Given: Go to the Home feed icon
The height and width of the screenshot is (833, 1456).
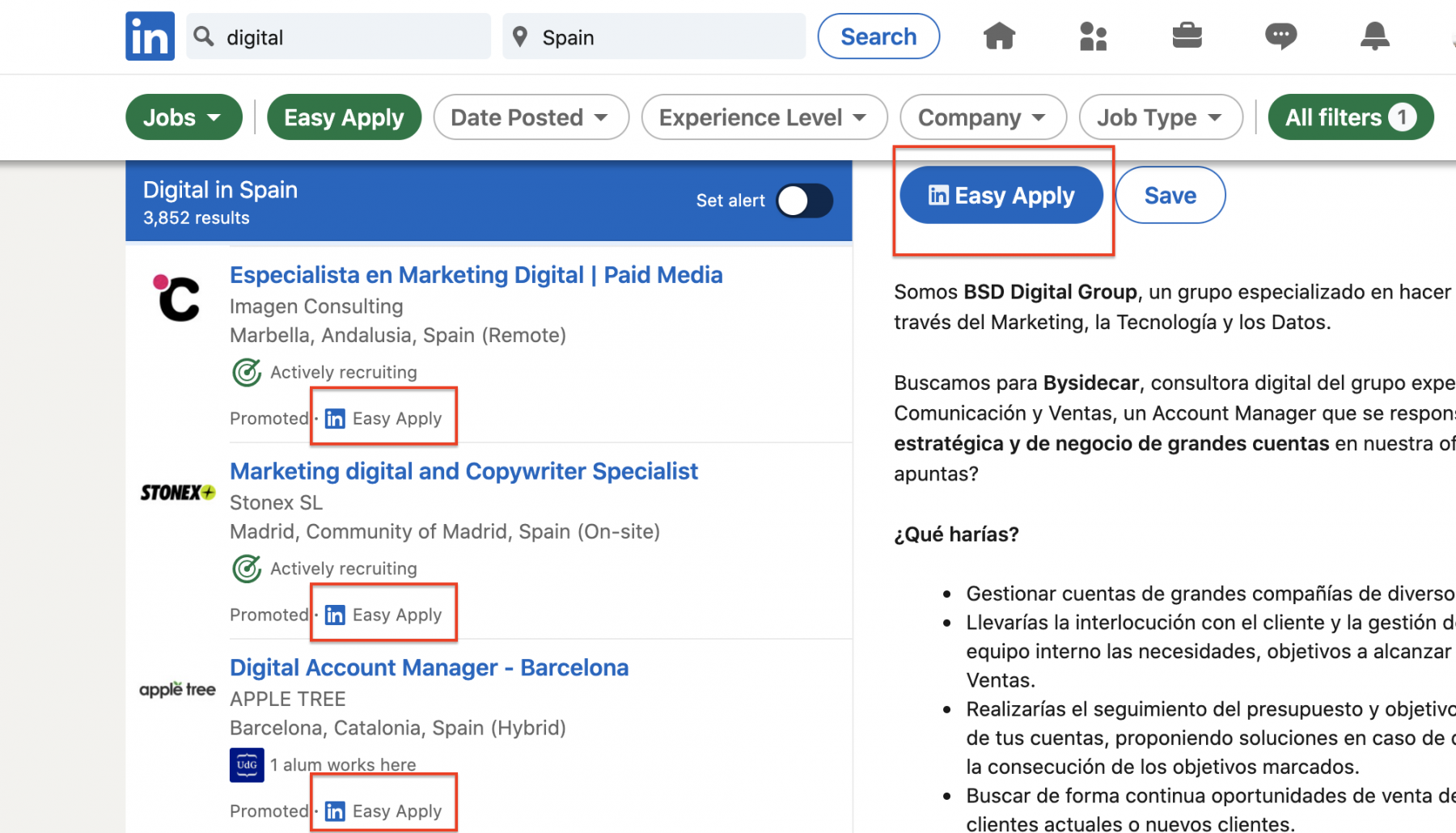Looking at the screenshot, I should (999, 36).
